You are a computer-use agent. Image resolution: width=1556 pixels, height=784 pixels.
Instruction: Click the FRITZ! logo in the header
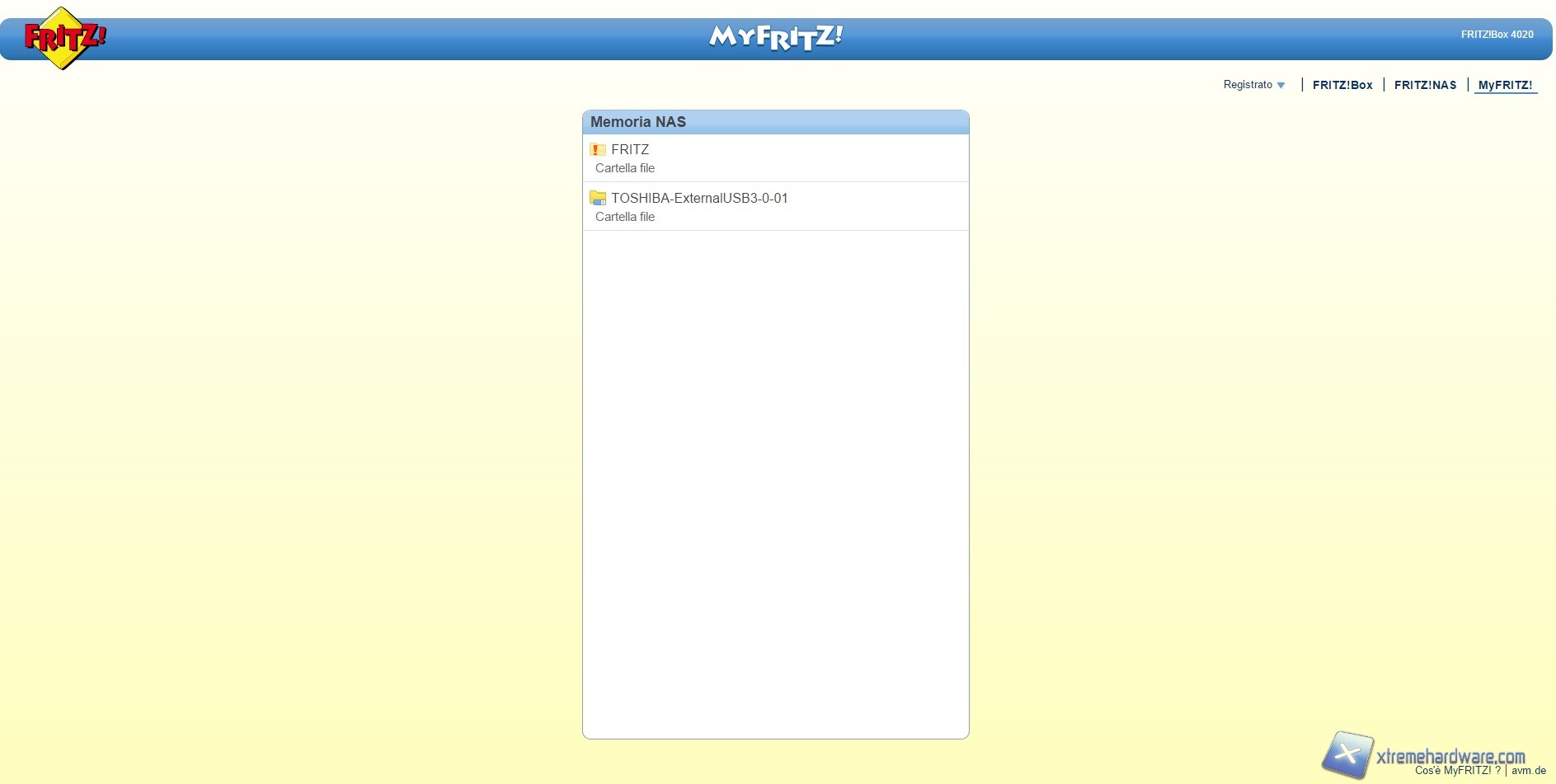point(63,38)
